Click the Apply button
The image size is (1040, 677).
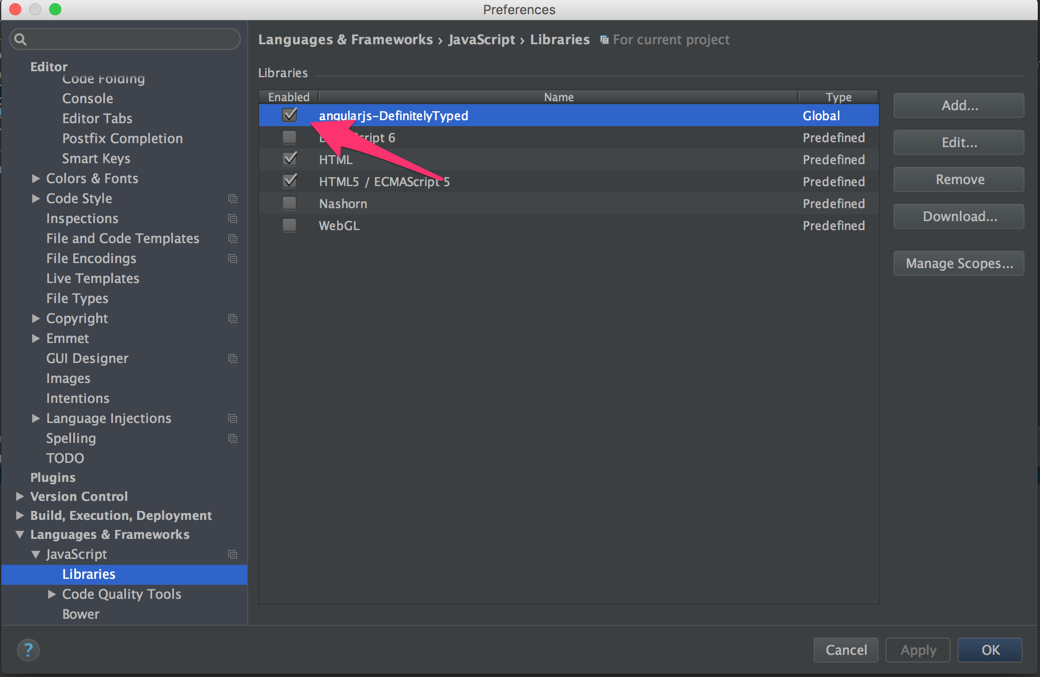click(918, 650)
